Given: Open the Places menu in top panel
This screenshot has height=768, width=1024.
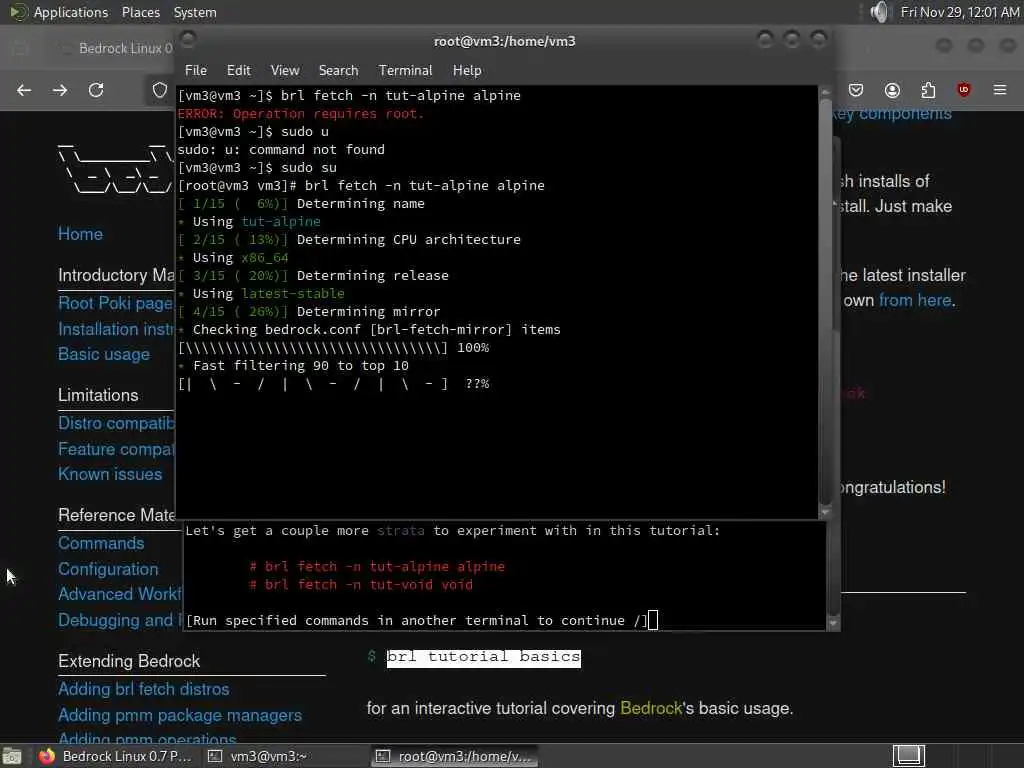Looking at the screenshot, I should tap(140, 12).
